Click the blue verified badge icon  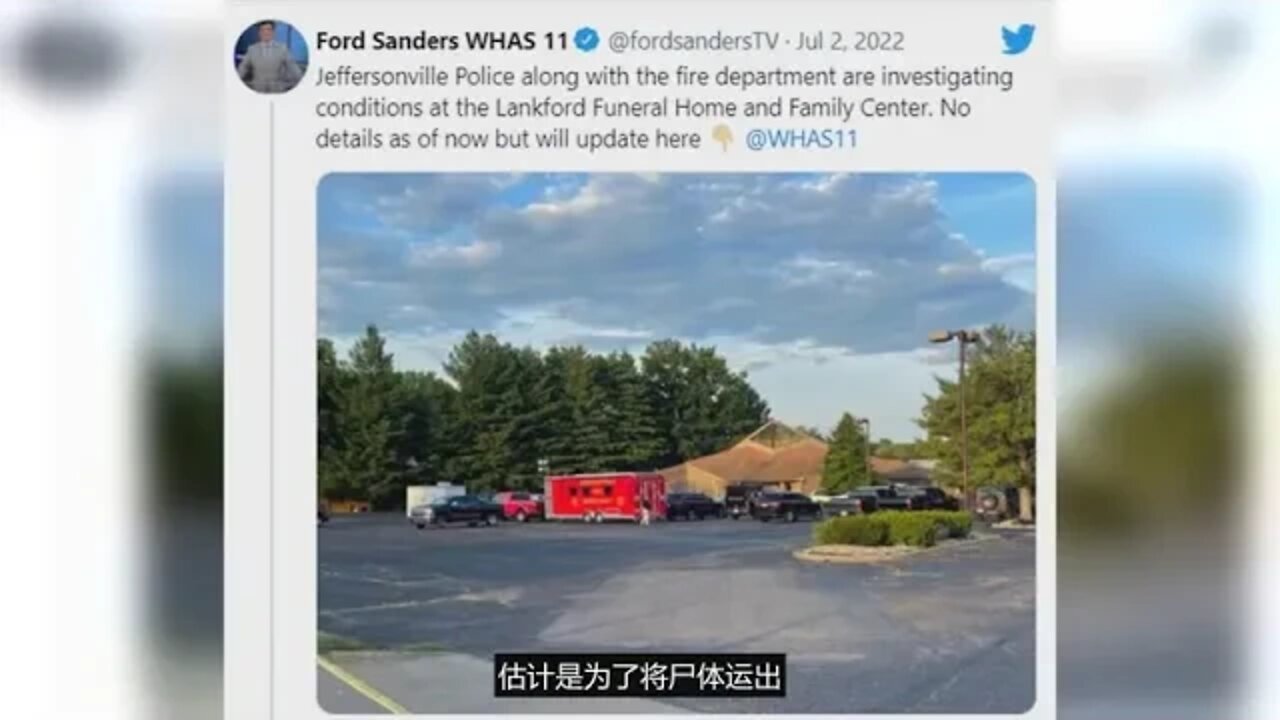pyautogui.click(x=587, y=41)
